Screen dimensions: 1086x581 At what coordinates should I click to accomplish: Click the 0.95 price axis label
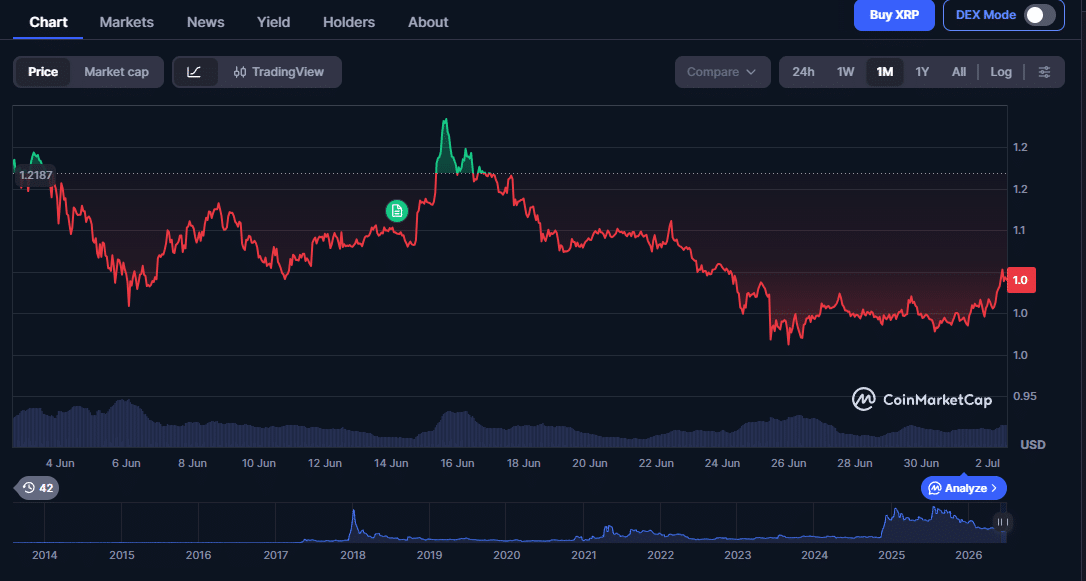coord(1025,397)
